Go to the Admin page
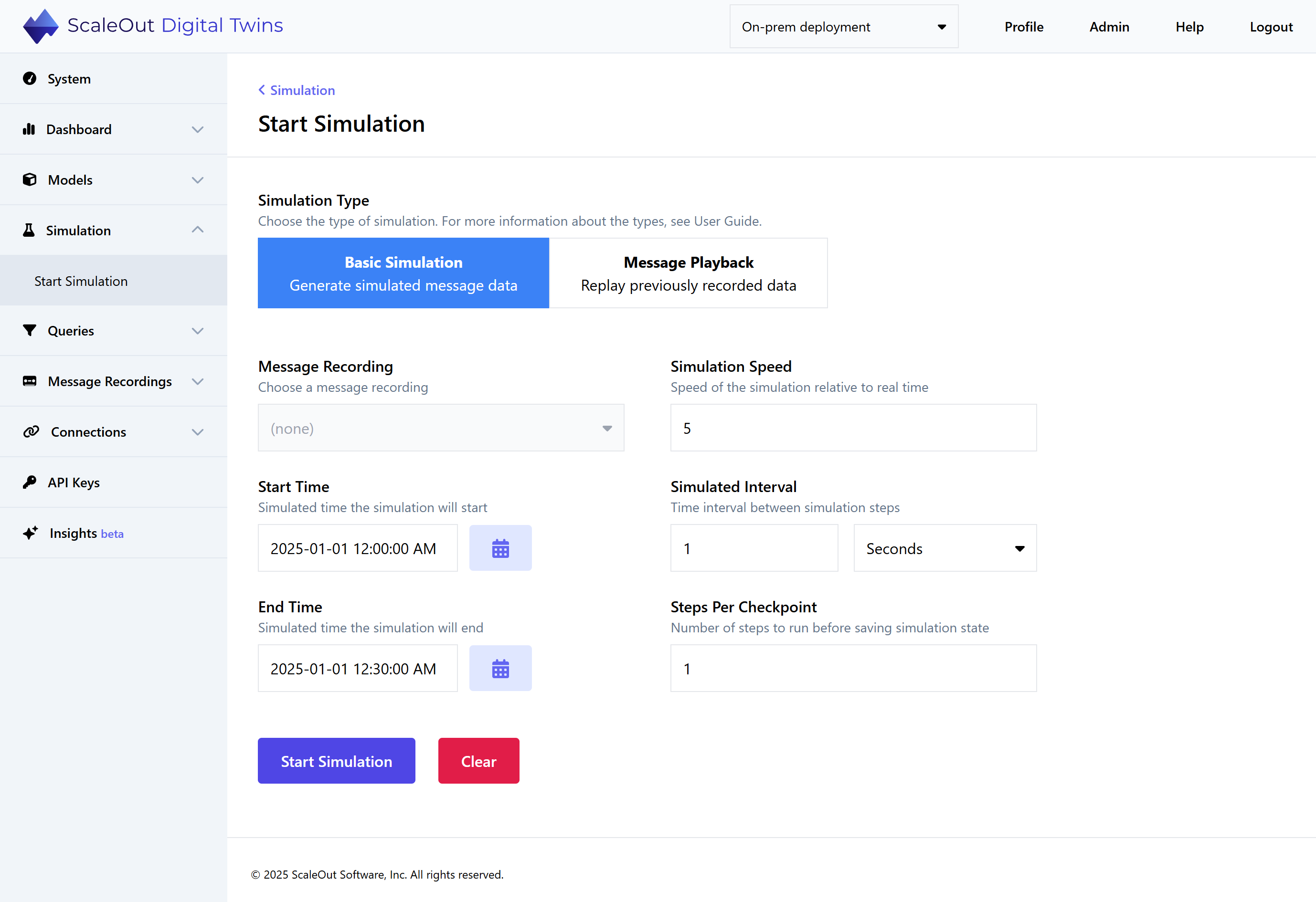This screenshot has height=902, width=1316. (1109, 27)
